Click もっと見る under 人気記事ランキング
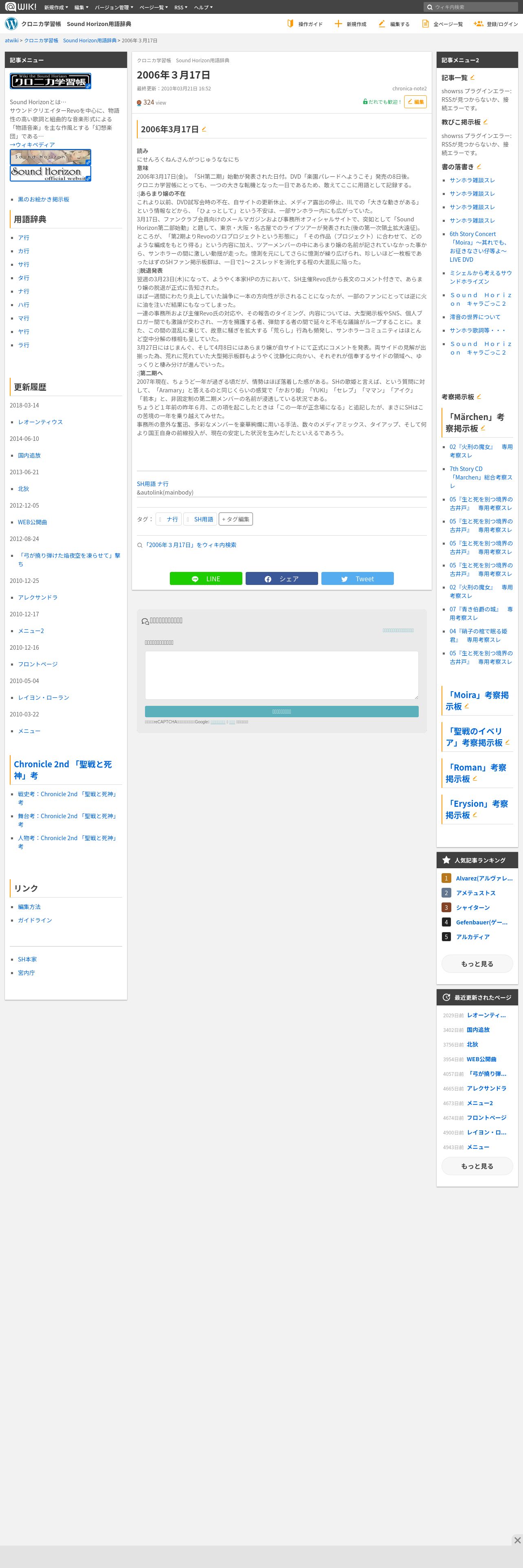 pyautogui.click(x=477, y=963)
